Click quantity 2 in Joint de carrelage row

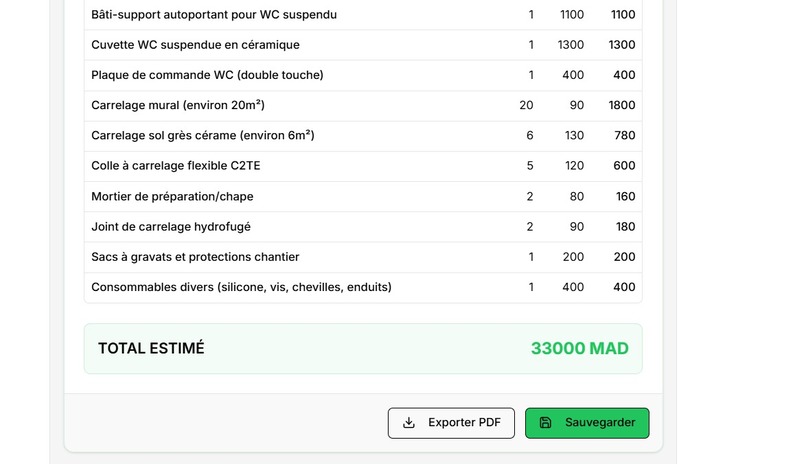(529, 227)
